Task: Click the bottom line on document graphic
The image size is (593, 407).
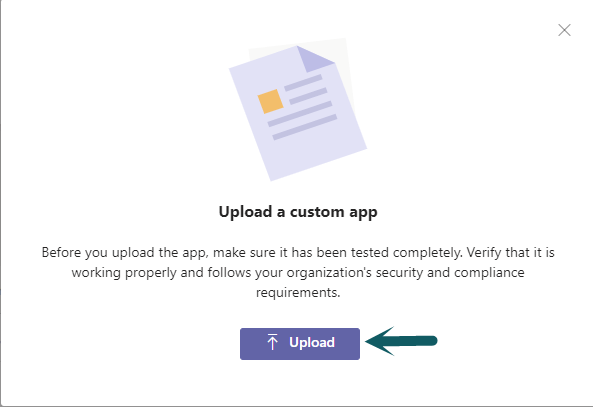Action: [305, 127]
